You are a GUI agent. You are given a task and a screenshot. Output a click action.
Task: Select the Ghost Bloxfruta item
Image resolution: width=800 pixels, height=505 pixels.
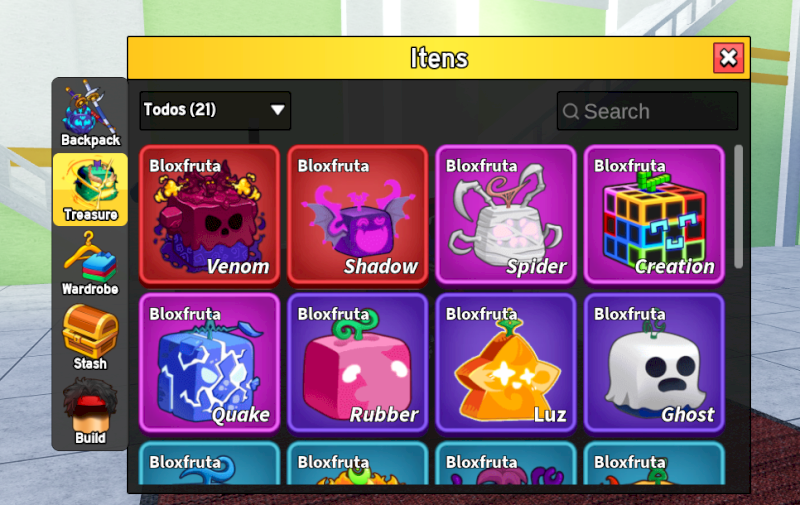coord(654,363)
